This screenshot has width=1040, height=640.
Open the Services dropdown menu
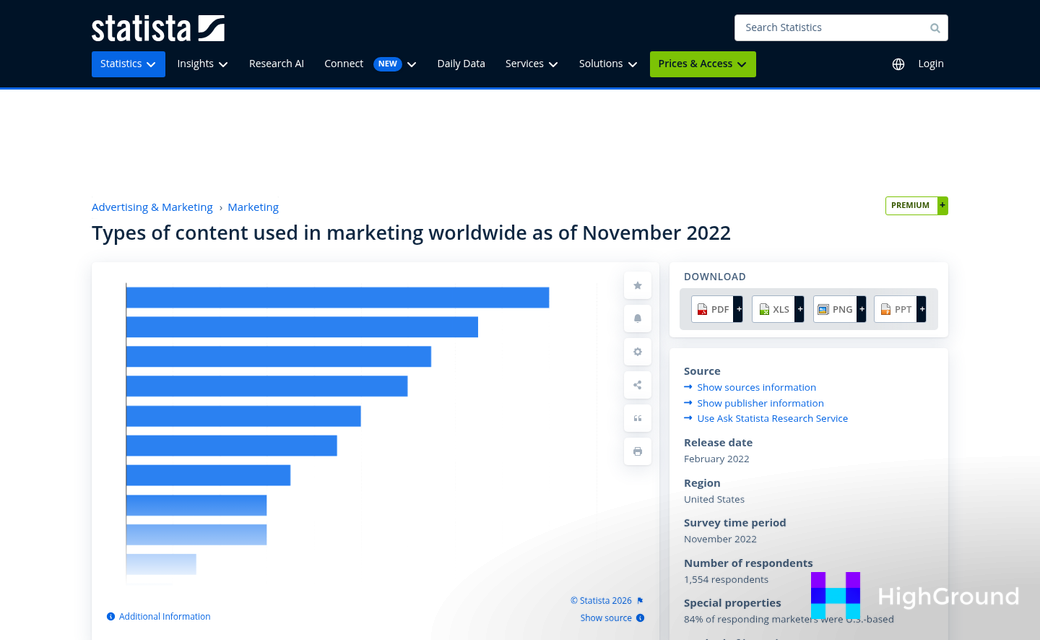pyautogui.click(x=531, y=63)
